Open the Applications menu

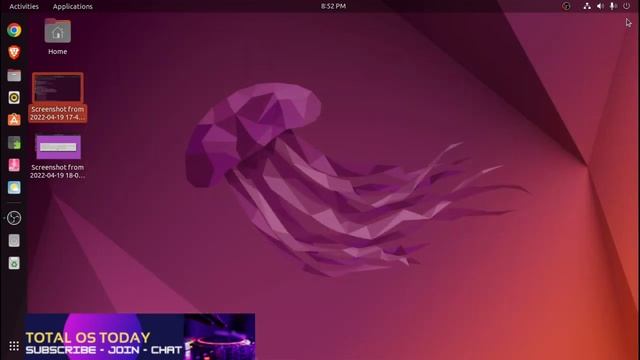[73, 7]
